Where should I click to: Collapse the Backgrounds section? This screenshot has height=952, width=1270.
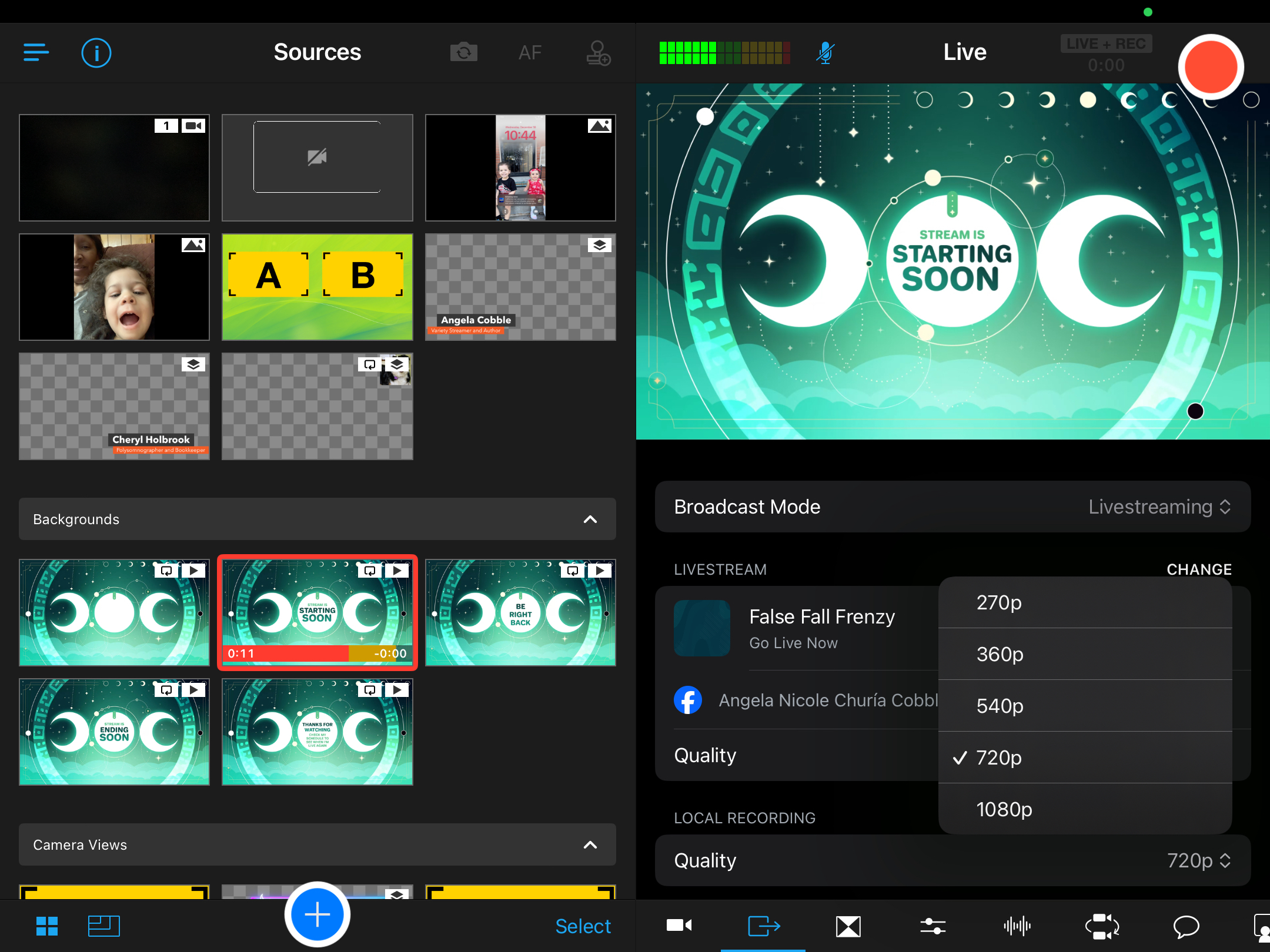click(590, 519)
